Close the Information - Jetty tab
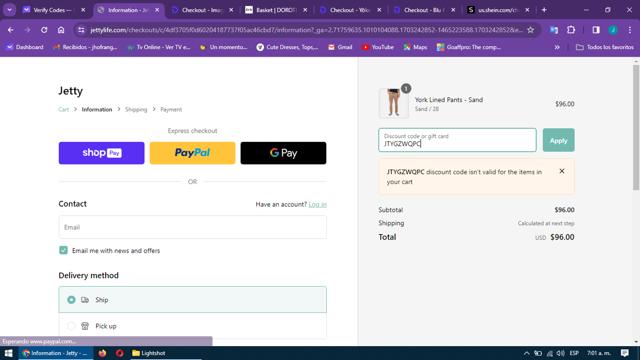The image size is (640, 360). (x=157, y=10)
